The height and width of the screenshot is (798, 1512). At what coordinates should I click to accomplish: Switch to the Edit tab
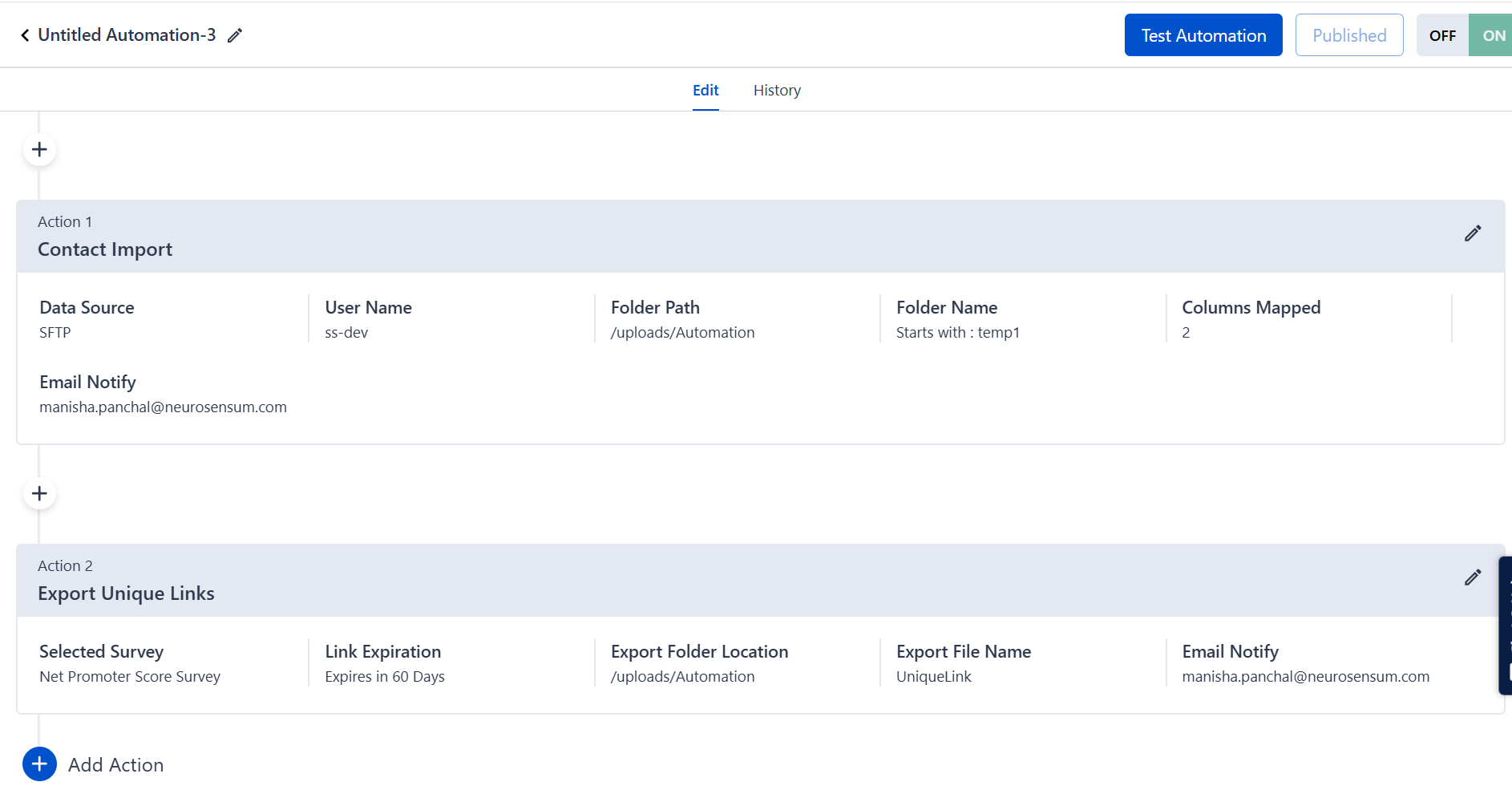705,91
